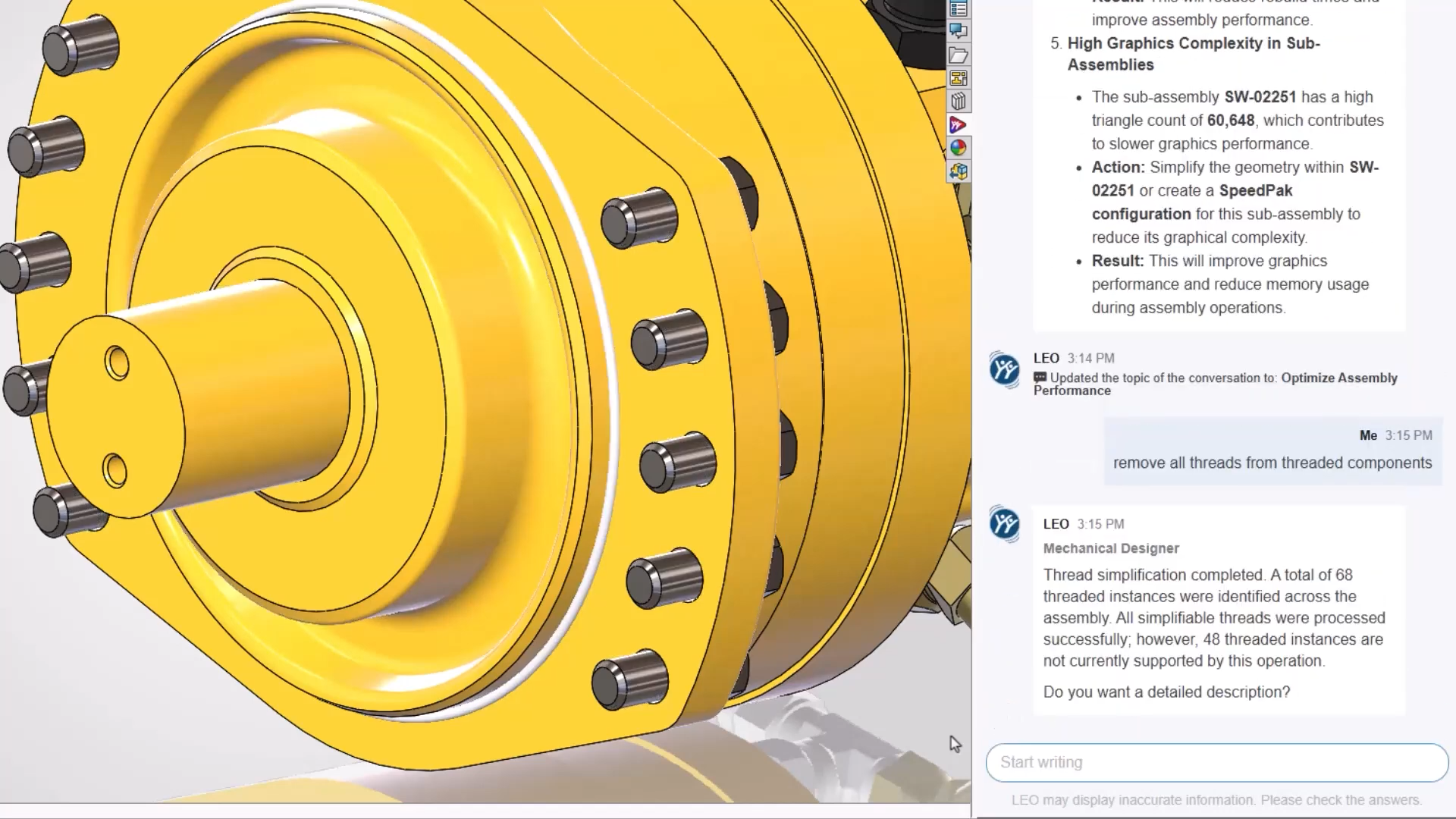Viewport: 1456px width, 819px height.
Task: Click the 'High Graphics Complexity in Sub-Assemblies' heading
Action: pos(1194,54)
